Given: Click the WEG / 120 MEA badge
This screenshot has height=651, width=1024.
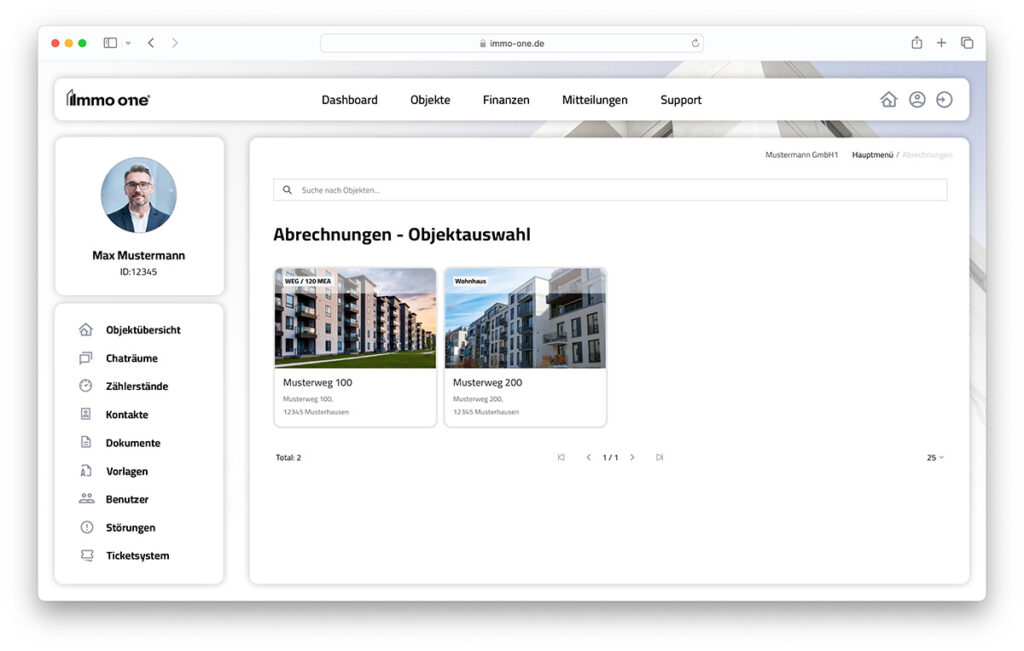Looking at the screenshot, I should click(x=308, y=281).
